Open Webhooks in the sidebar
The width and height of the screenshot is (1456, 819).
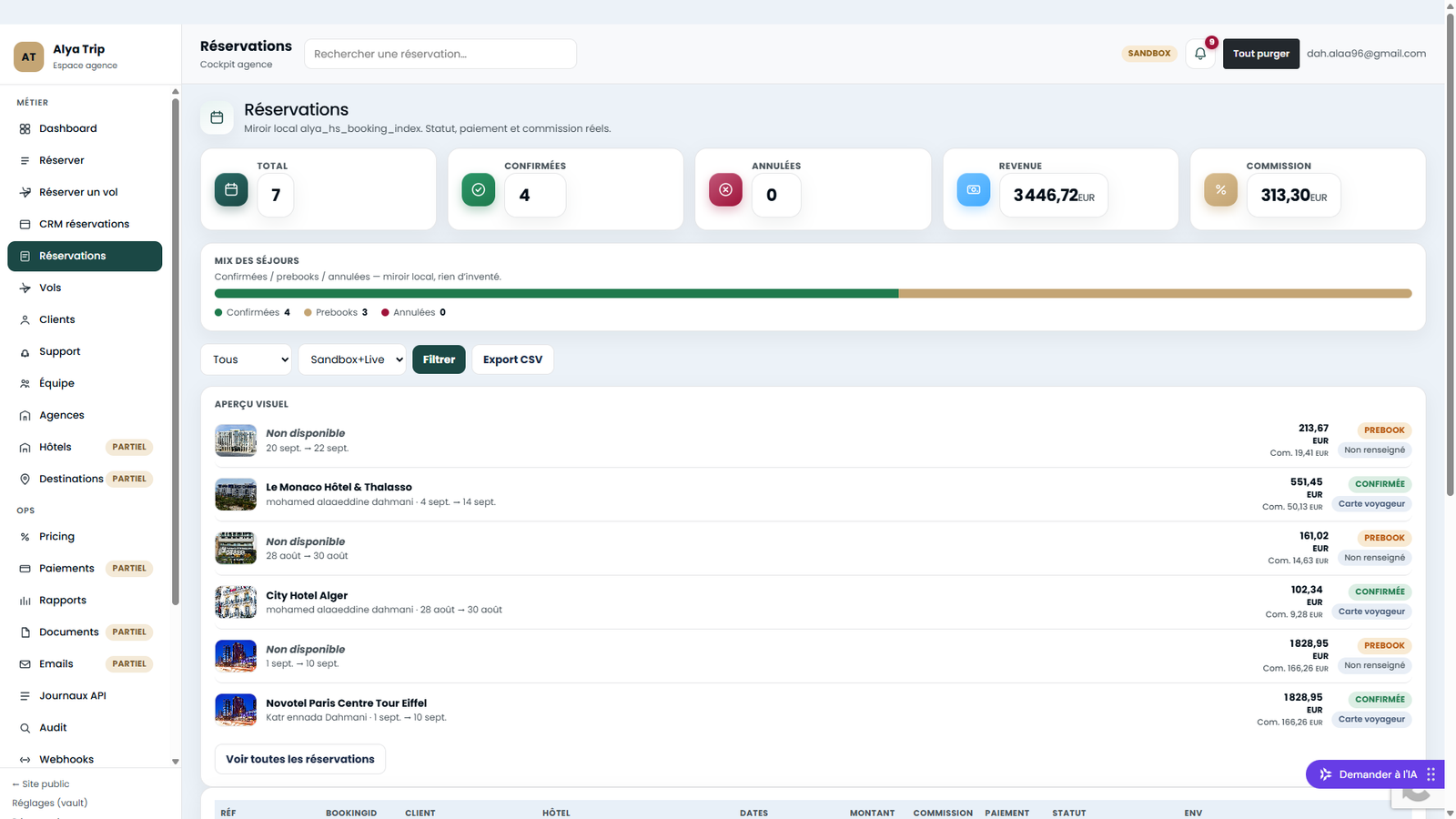(85, 760)
